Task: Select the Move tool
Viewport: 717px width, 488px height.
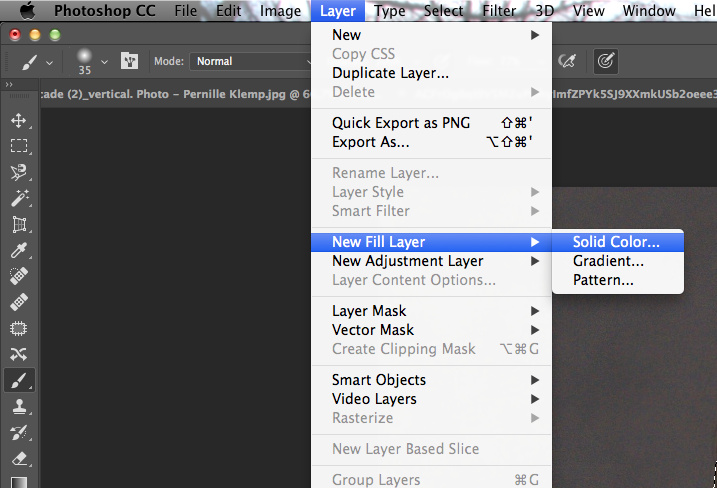Action: tap(18, 120)
